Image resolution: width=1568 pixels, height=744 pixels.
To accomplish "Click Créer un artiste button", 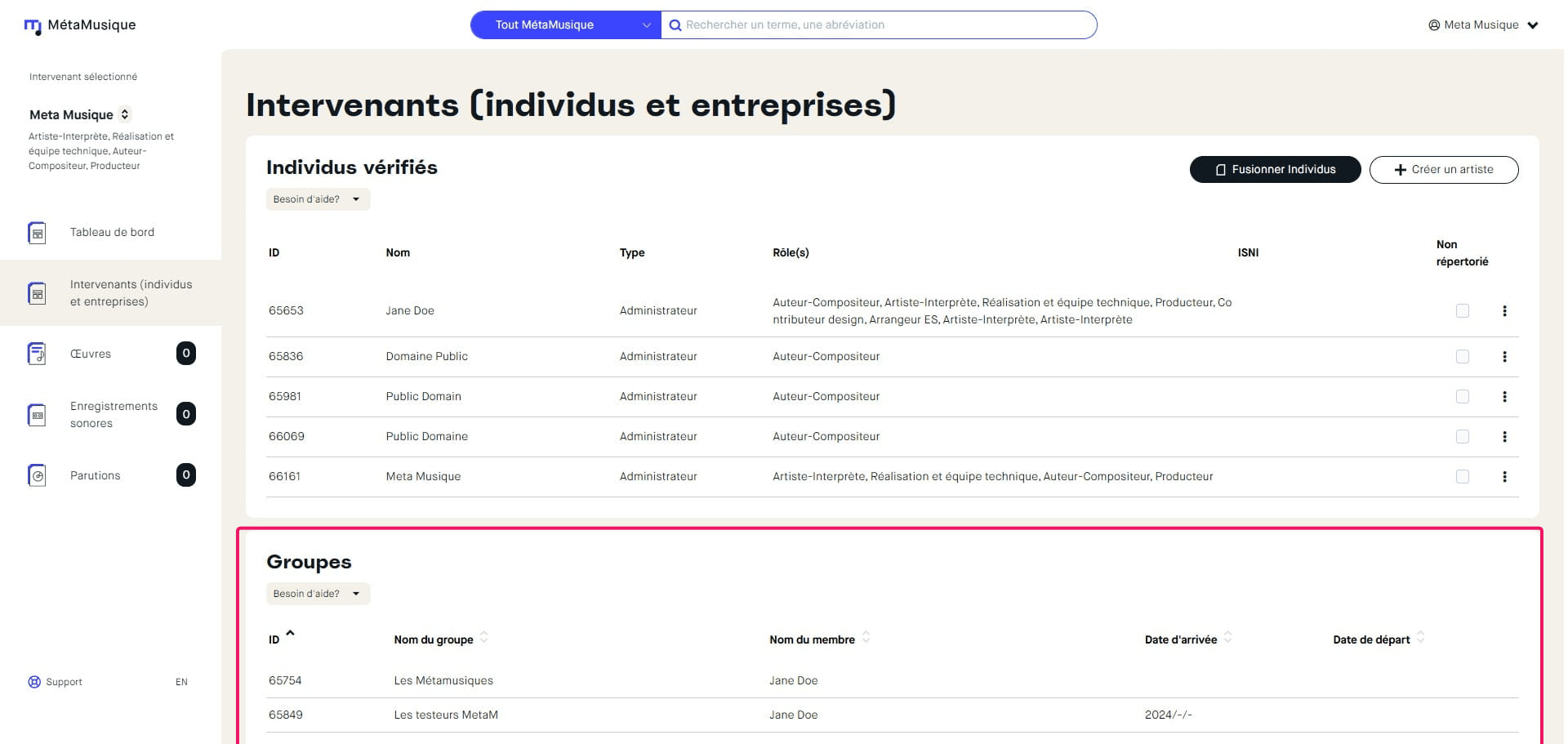I will tap(1443, 170).
